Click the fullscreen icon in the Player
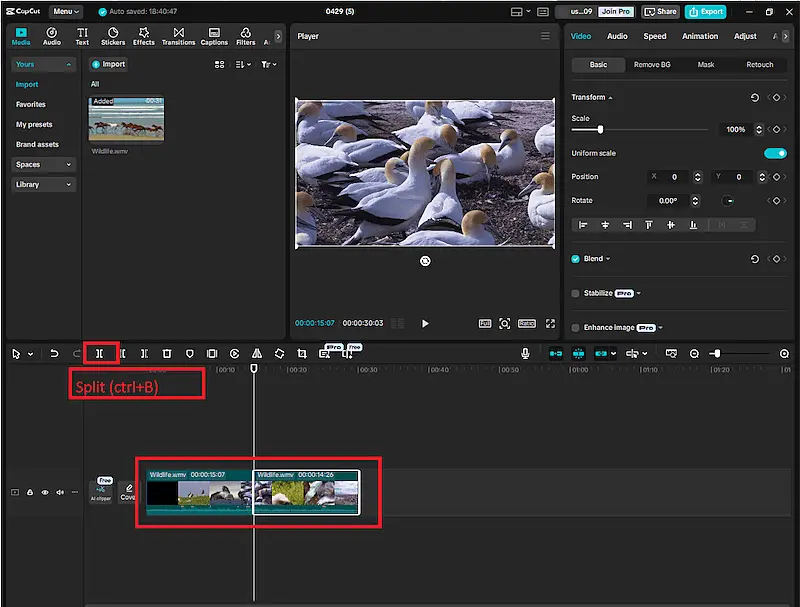The image size is (800, 607). (x=551, y=323)
